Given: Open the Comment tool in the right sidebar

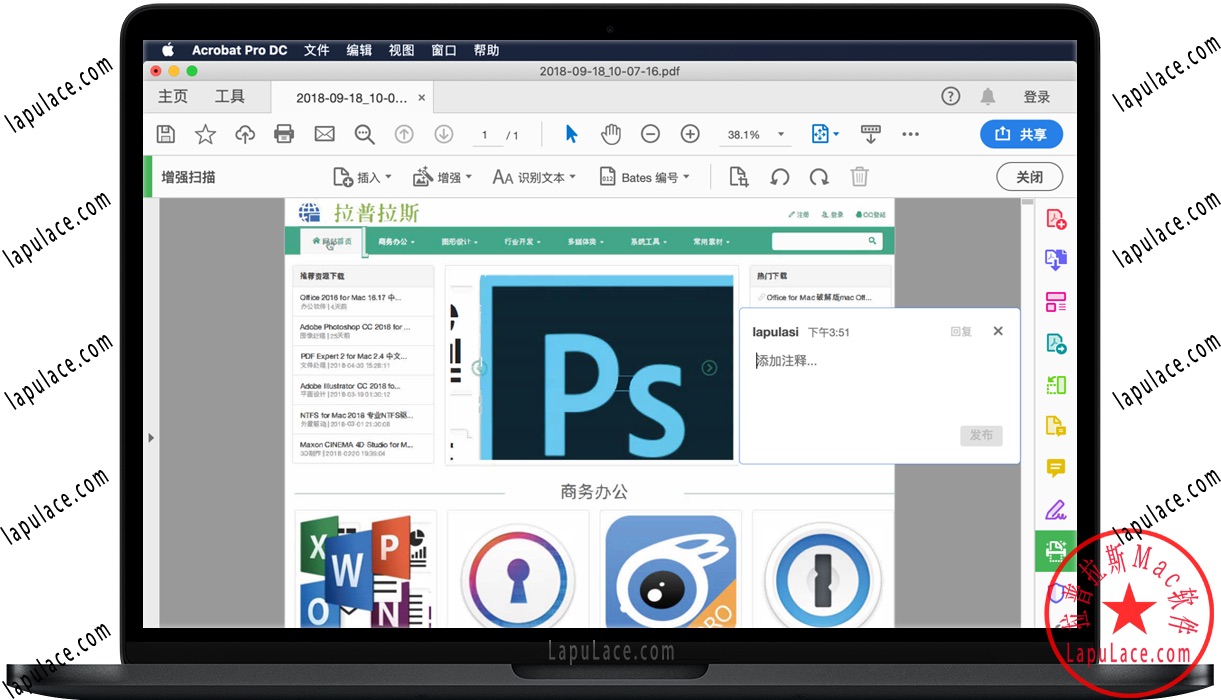Looking at the screenshot, I should pos(1055,468).
